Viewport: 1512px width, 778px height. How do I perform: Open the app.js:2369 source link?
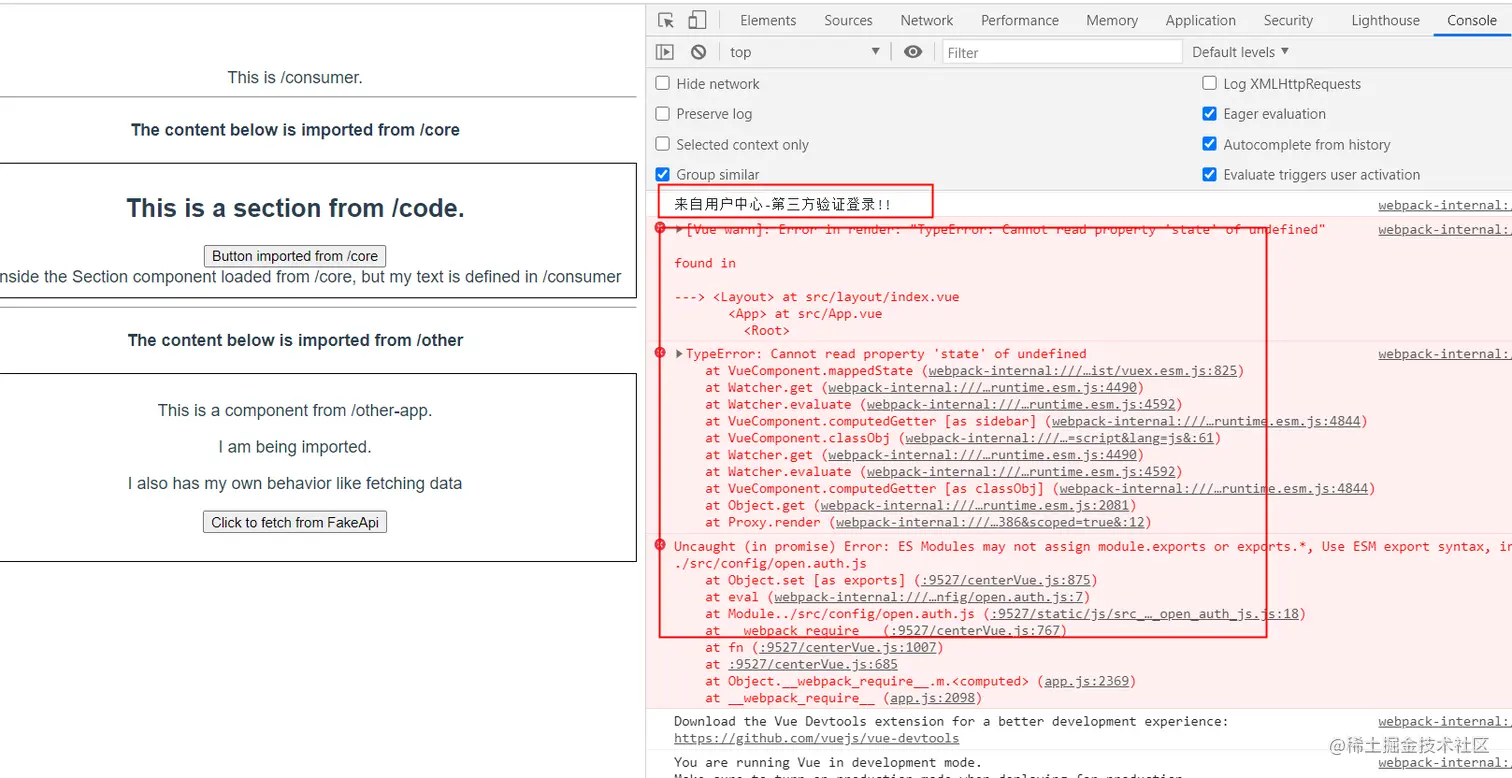(x=1086, y=681)
